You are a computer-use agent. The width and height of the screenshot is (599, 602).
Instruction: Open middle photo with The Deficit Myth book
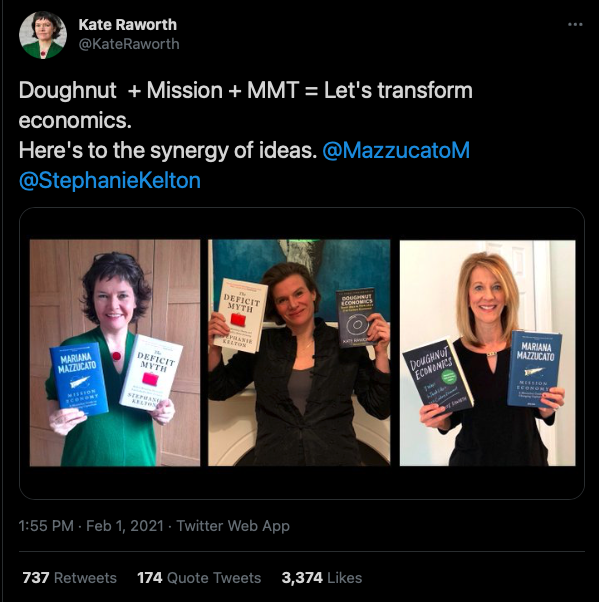(x=299, y=353)
